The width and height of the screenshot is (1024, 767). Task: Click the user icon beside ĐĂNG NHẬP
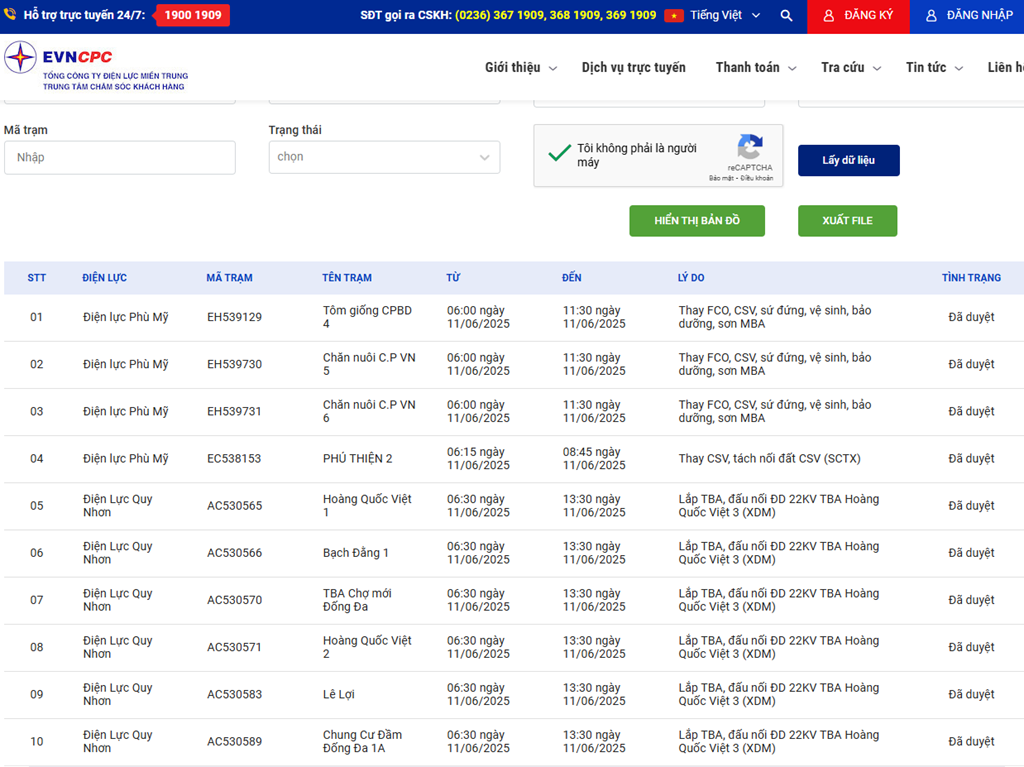(x=931, y=16)
